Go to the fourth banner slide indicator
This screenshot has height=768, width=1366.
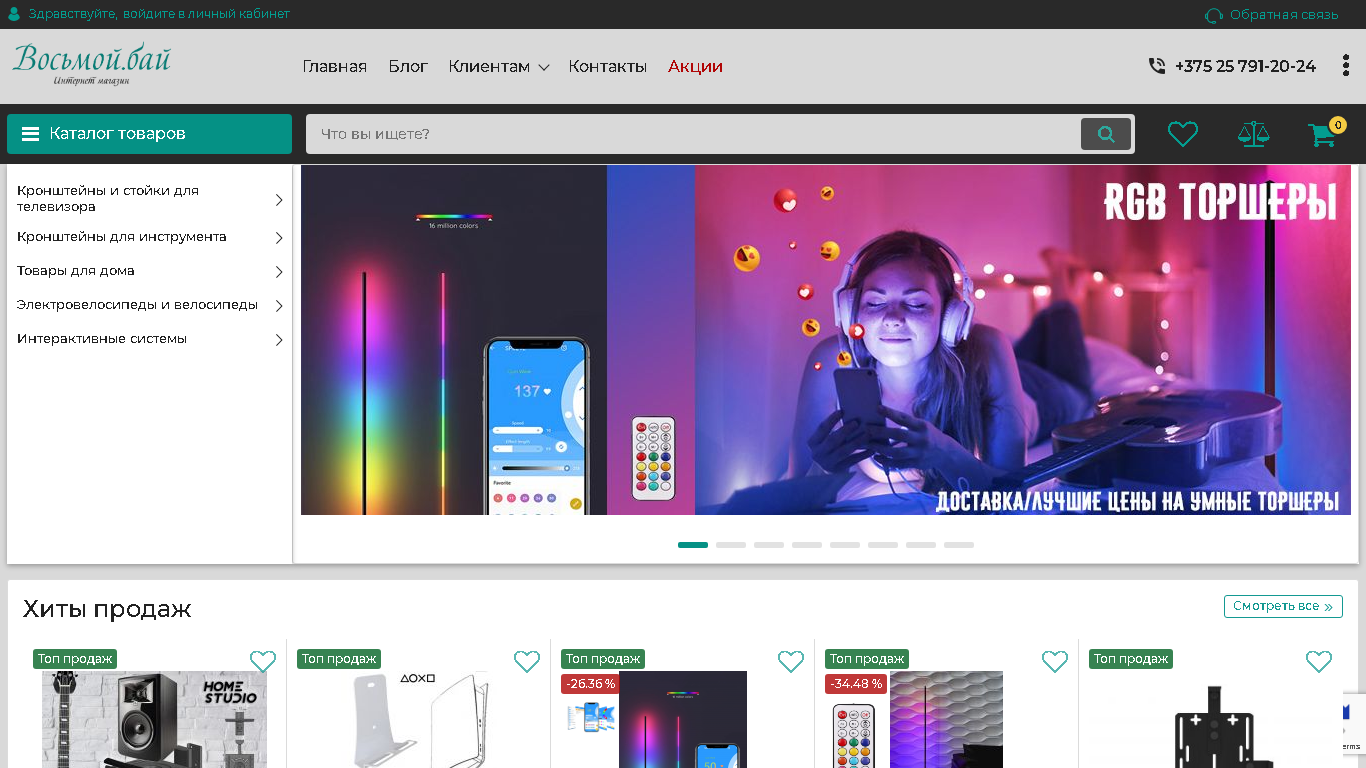pos(807,545)
